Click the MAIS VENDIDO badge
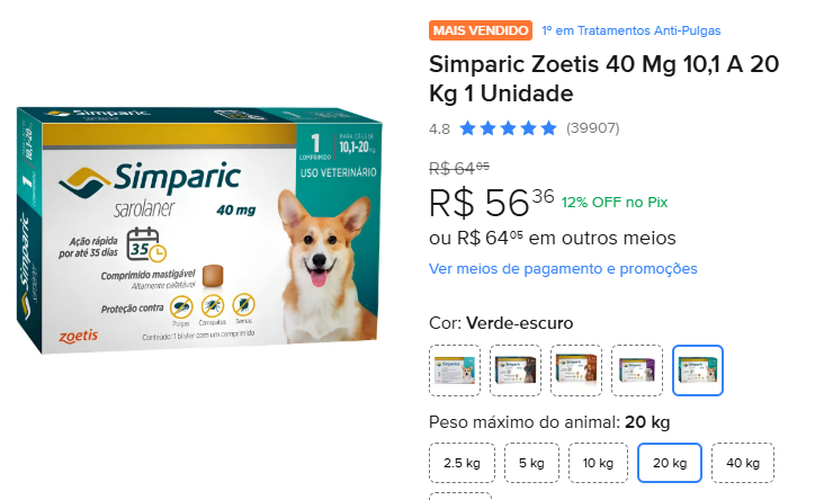The width and height of the screenshot is (824, 500). tap(480, 31)
